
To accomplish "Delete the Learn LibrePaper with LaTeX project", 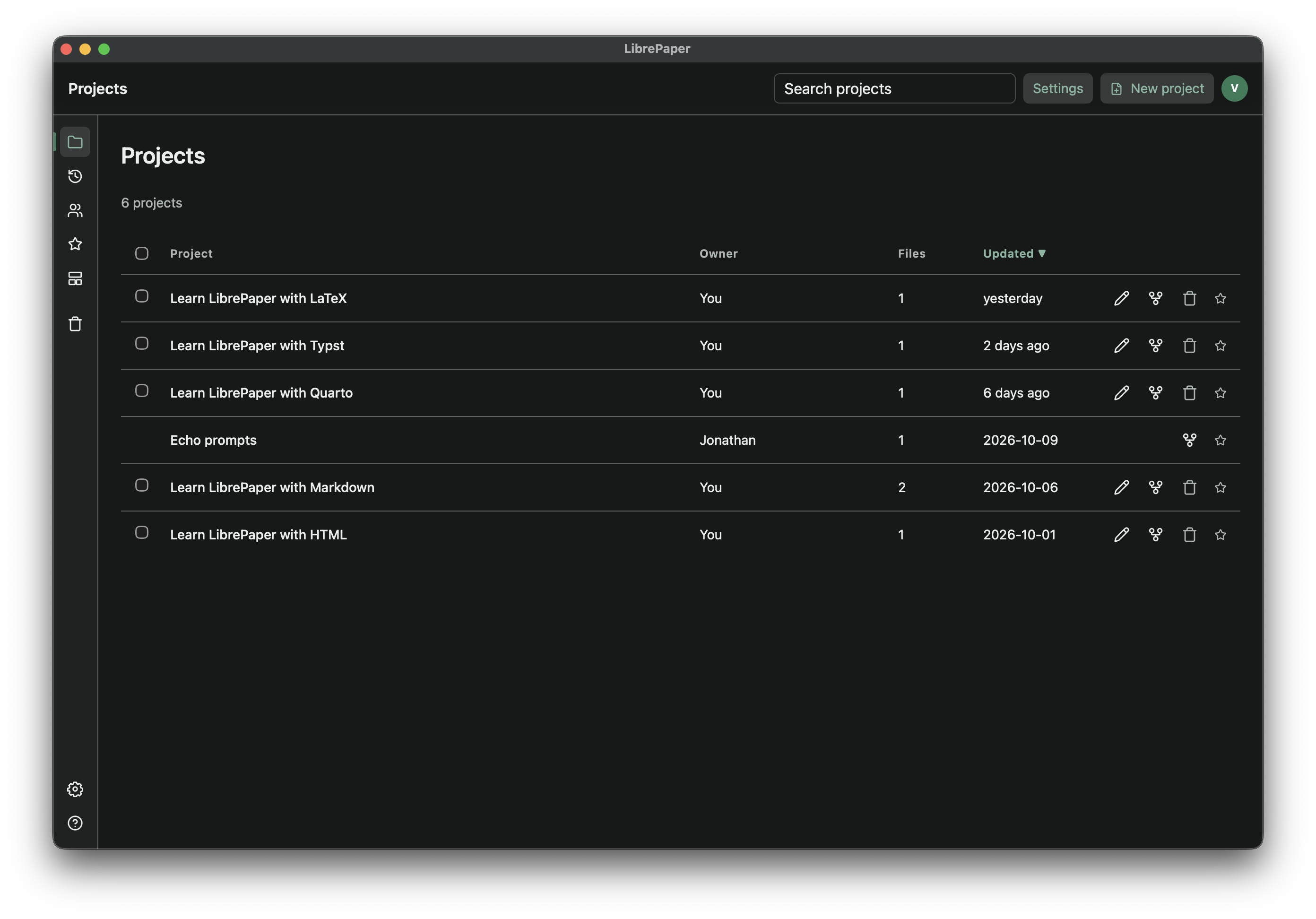I will [x=1190, y=298].
